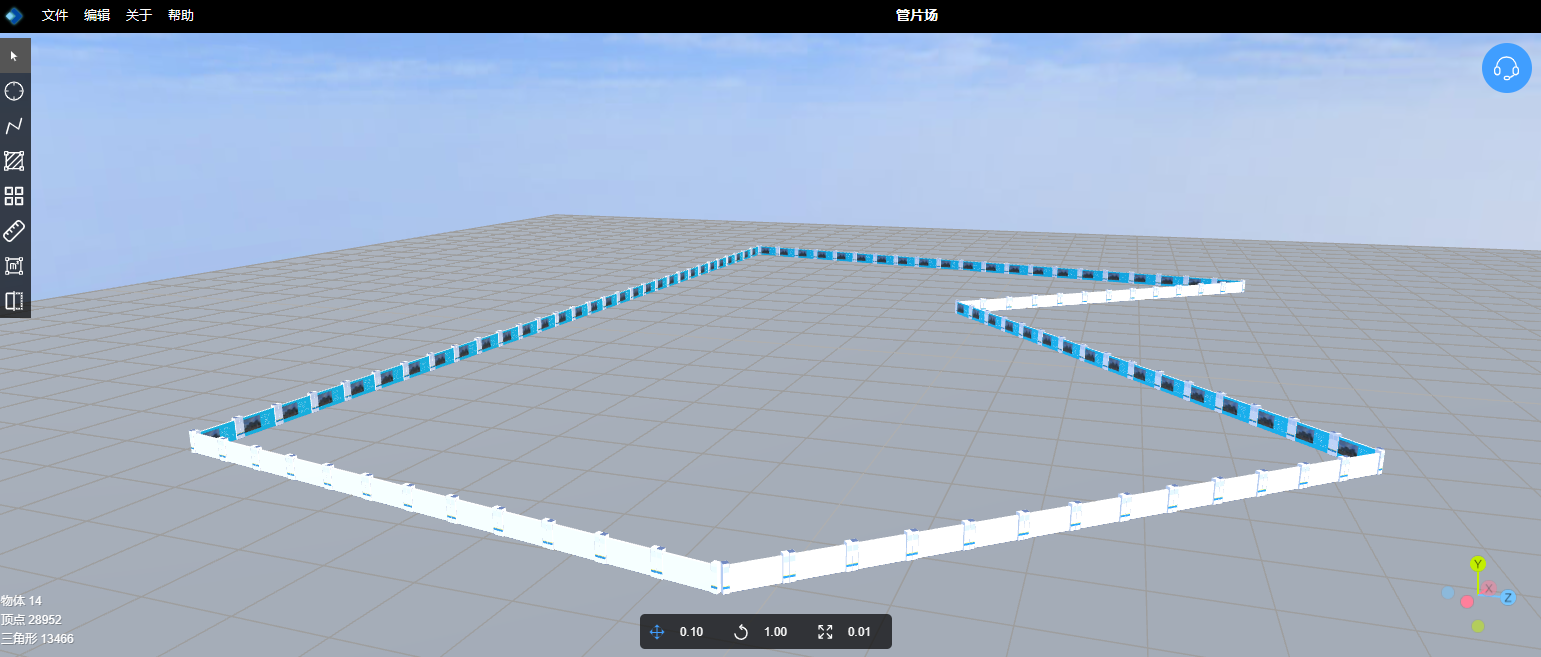
Task: Click the X axis on the view gizmo
Action: pos(1488,588)
